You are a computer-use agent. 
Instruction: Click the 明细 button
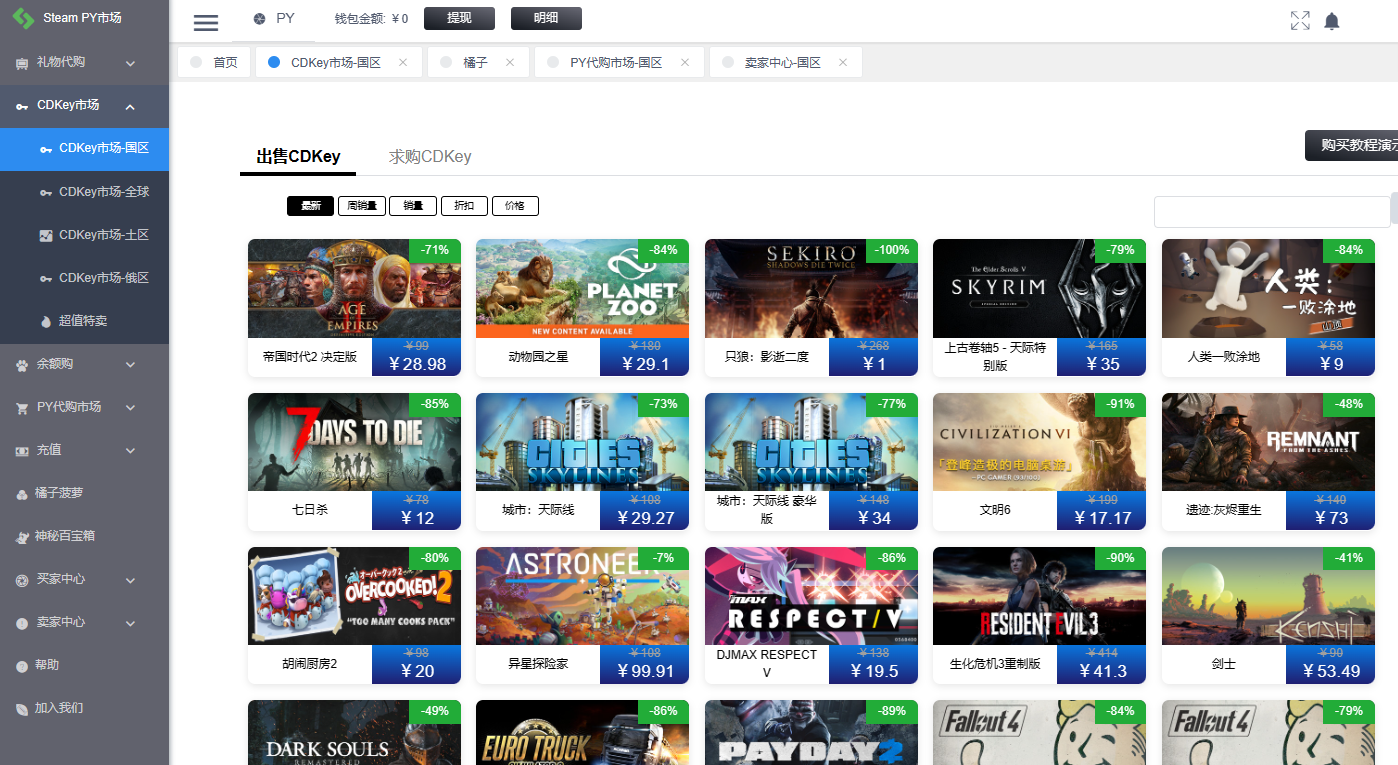point(546,18)
